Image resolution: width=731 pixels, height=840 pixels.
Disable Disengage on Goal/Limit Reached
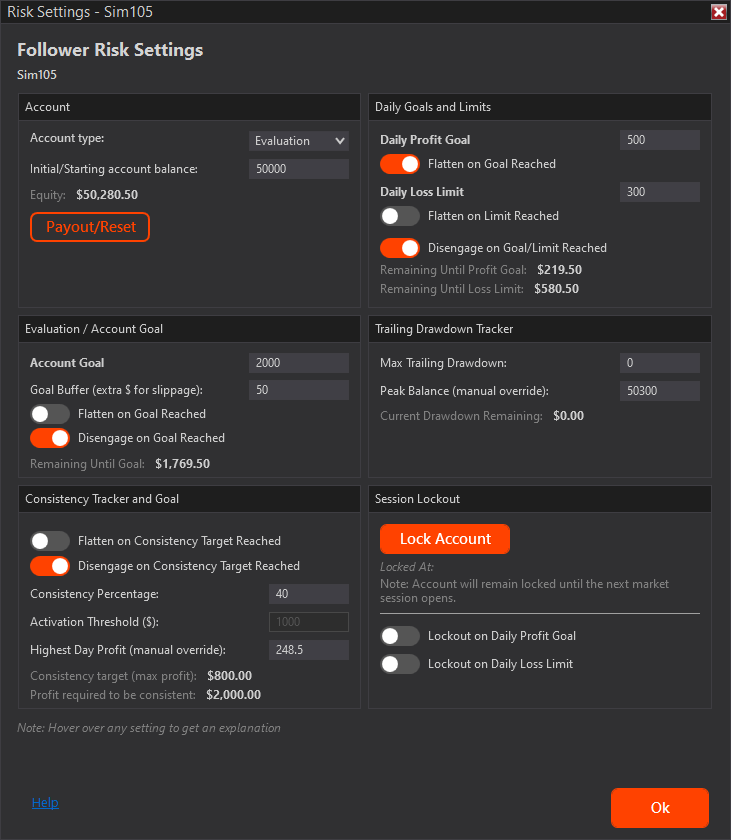point(399,247)
